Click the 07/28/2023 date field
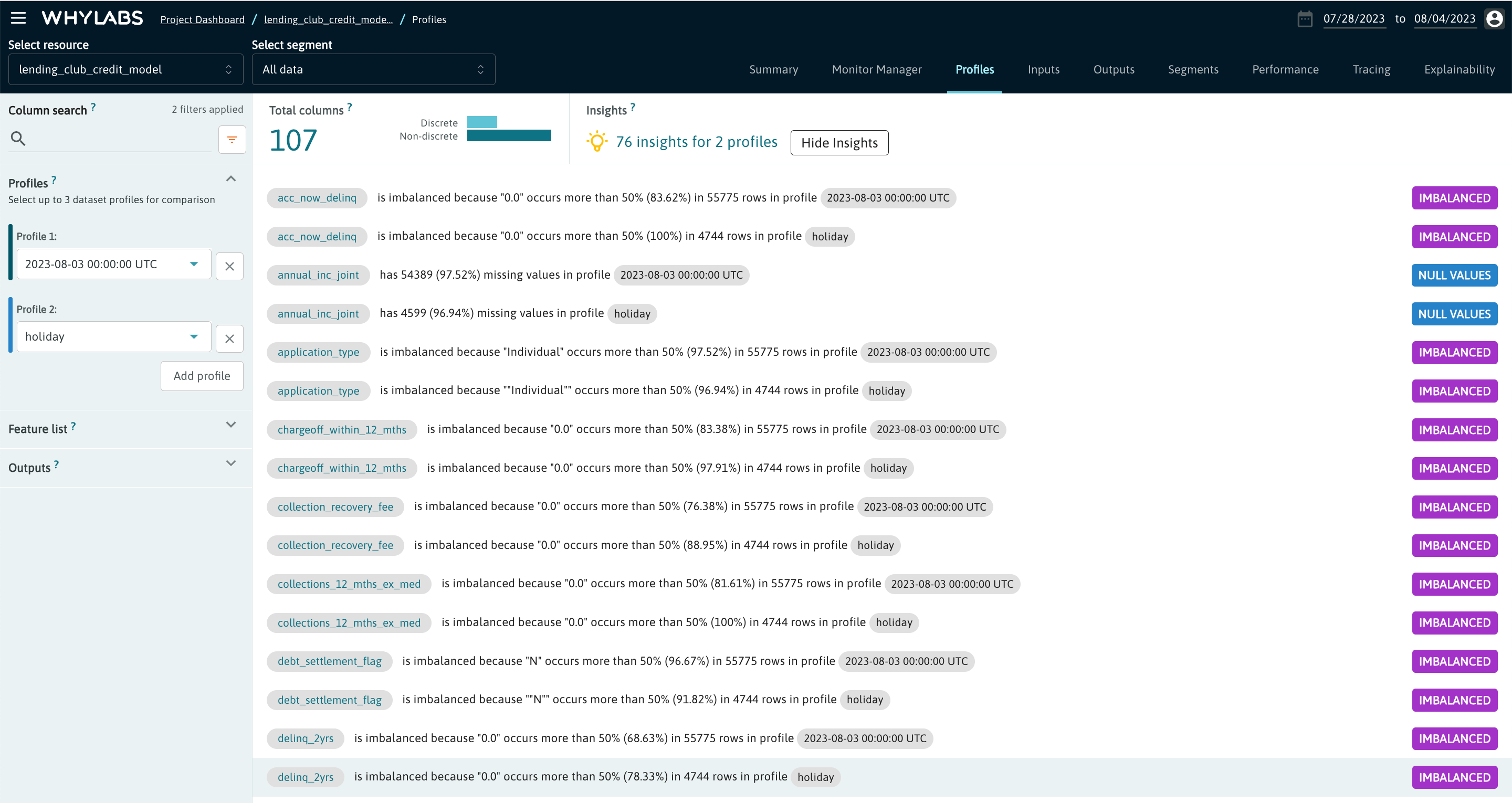Viewport: 1512px width, 803px height. [1354, 18]
